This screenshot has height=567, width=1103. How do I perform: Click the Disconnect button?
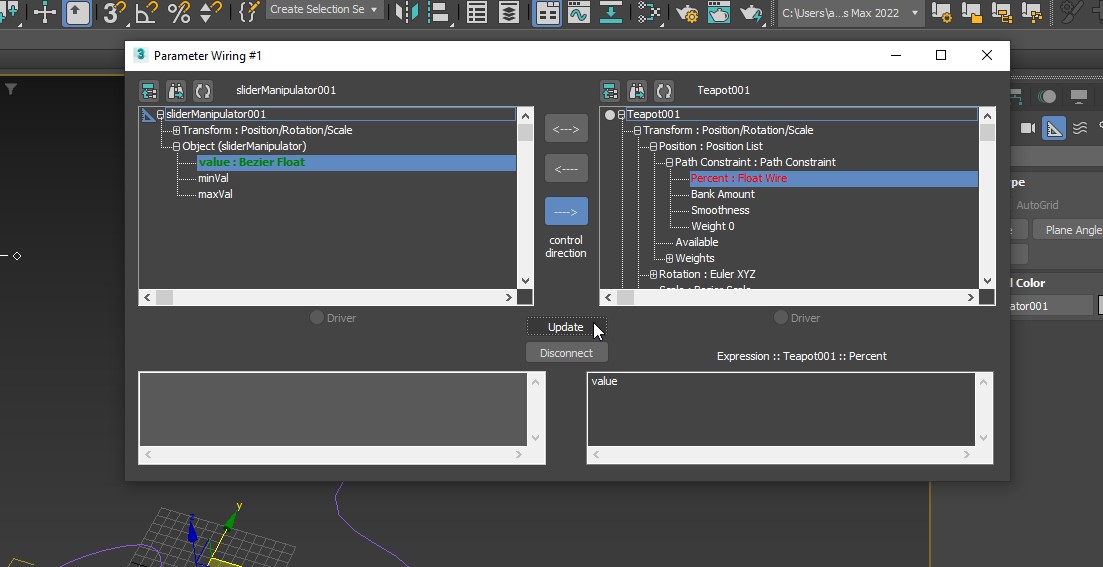click(x=566, y=353)
